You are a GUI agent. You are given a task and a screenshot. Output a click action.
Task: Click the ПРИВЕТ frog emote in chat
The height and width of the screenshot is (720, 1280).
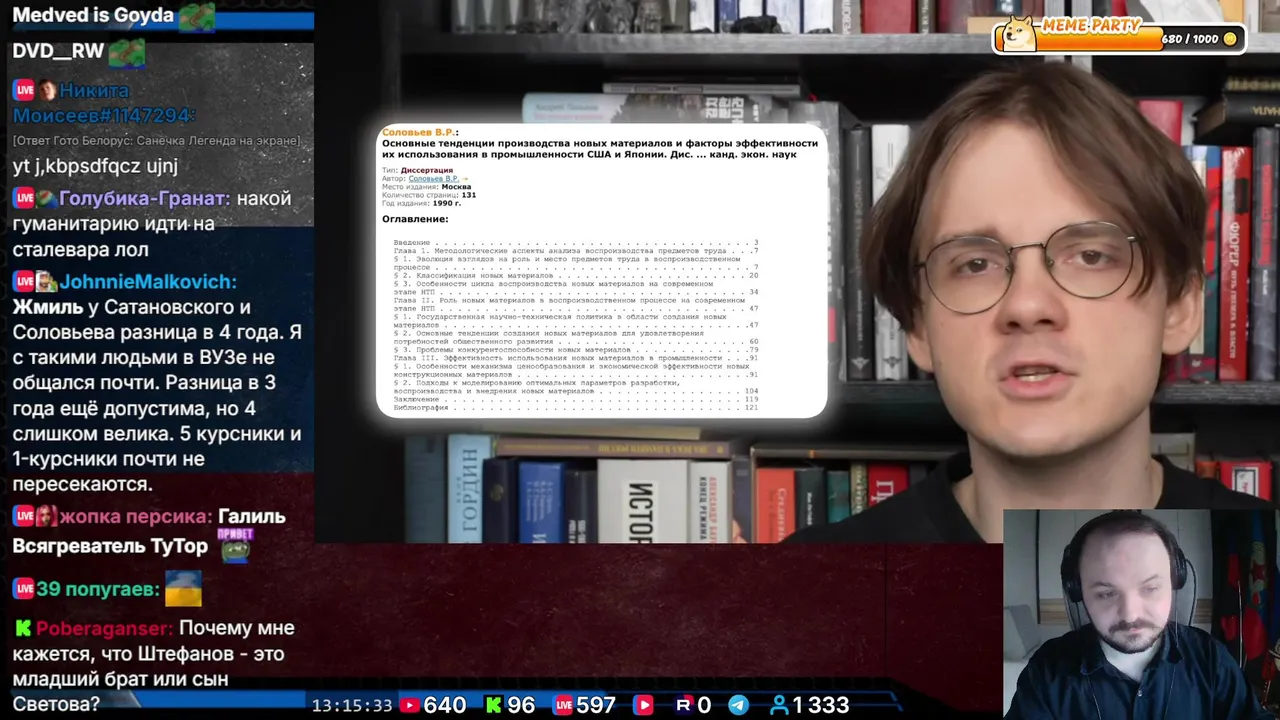pos(236,545)
